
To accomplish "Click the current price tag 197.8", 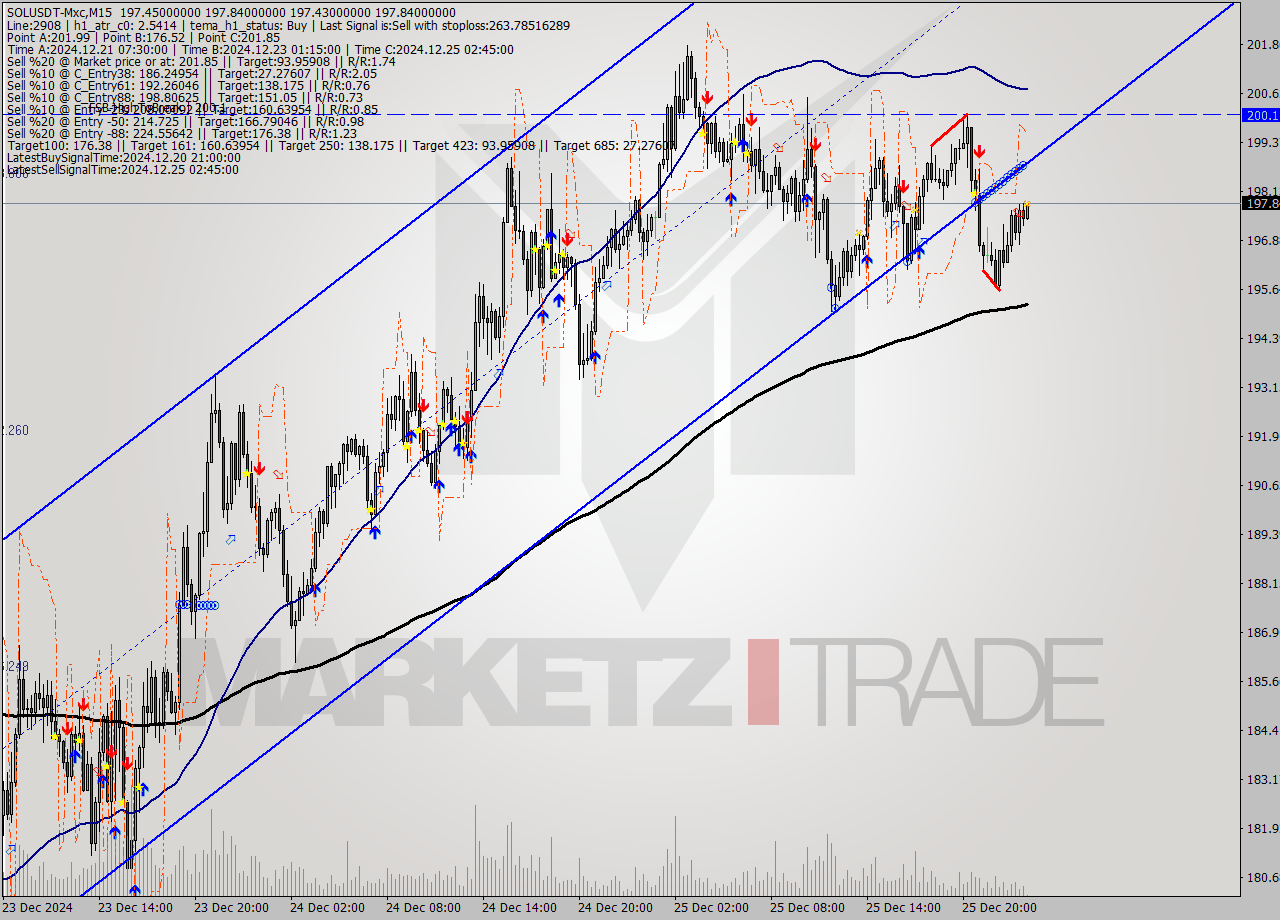I will point(1261,203).
